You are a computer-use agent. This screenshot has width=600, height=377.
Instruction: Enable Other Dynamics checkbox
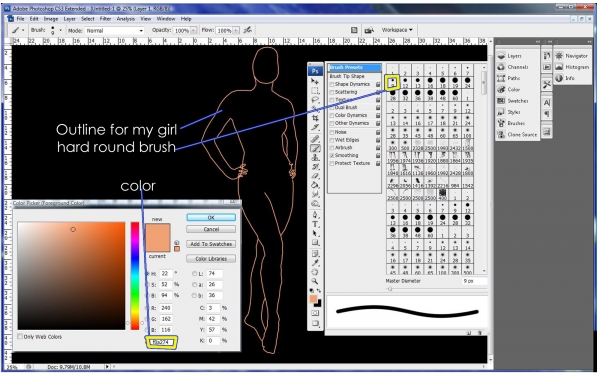coord(332,123)
